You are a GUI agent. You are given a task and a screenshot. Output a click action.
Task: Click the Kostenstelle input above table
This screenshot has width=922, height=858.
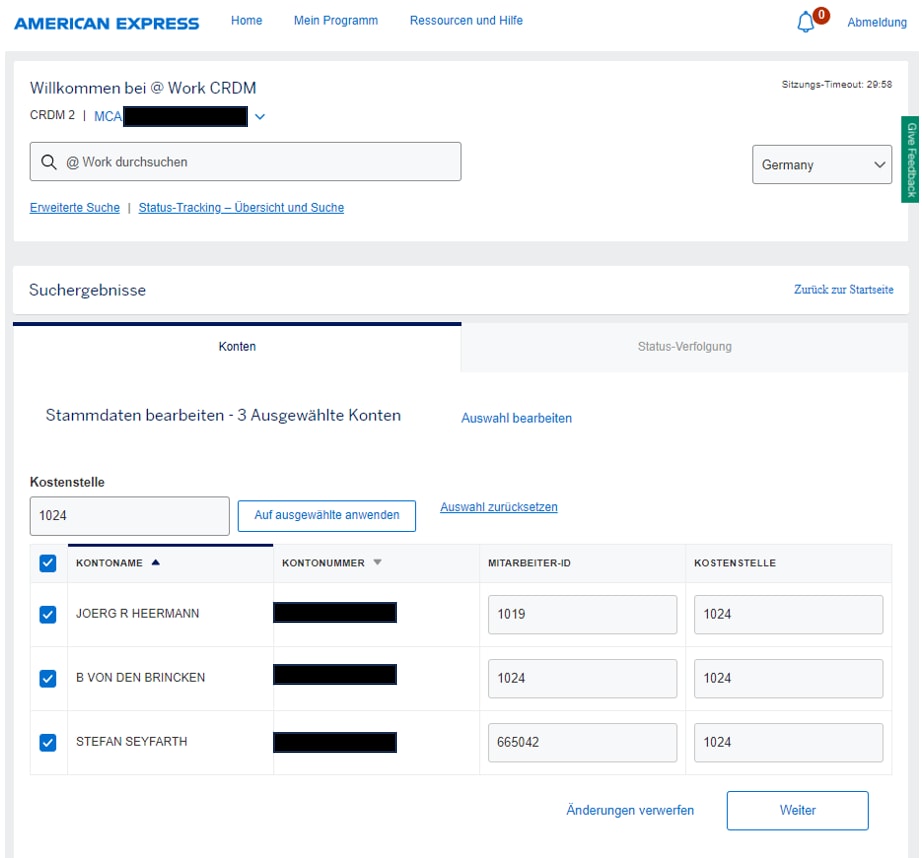click(129, 516)
